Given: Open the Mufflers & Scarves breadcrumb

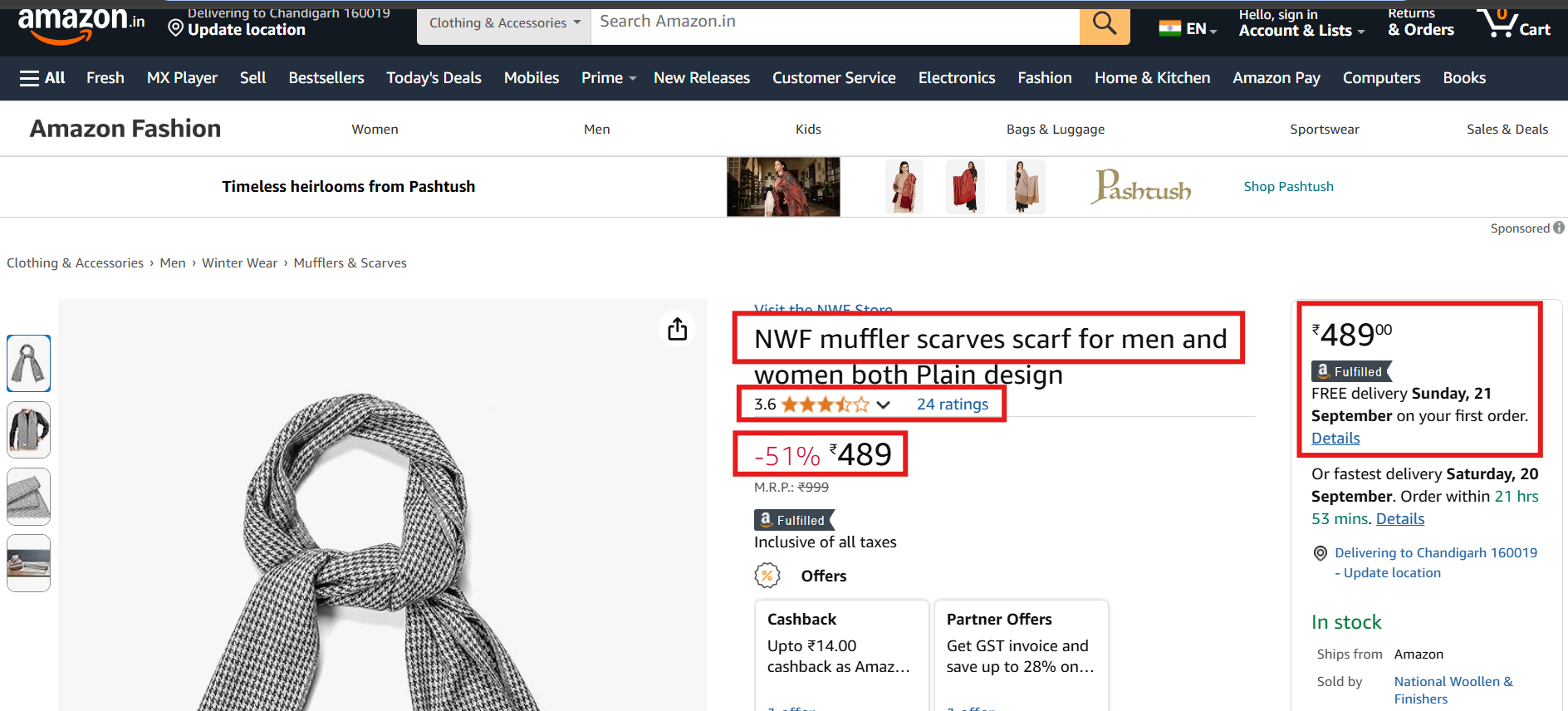Looking at the screenshot, I should 350,263.
